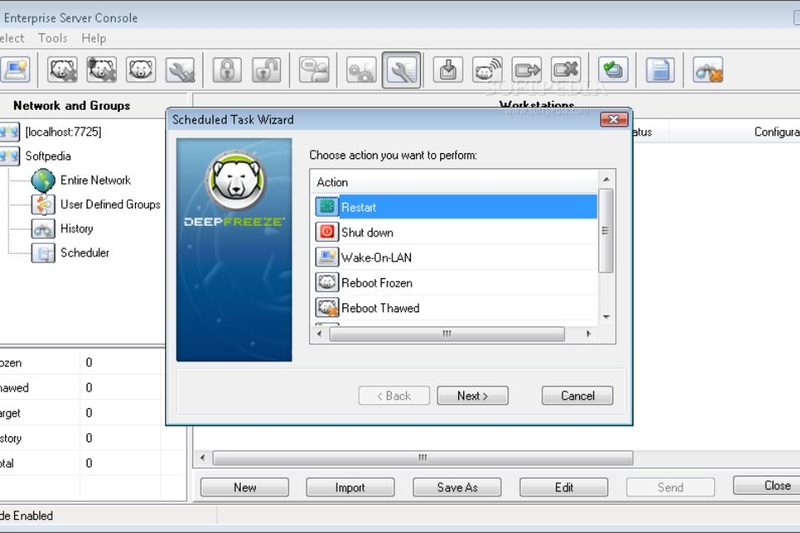Click the grayed wrench with X toolbar icon
Screen dimensions: 800x533
point(180,70)
